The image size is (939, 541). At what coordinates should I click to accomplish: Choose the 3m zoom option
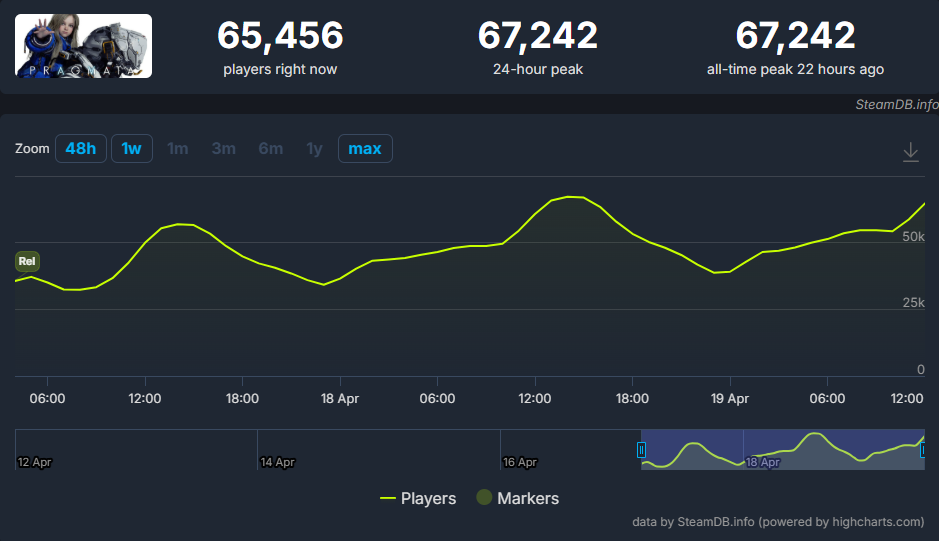[224, 149]
